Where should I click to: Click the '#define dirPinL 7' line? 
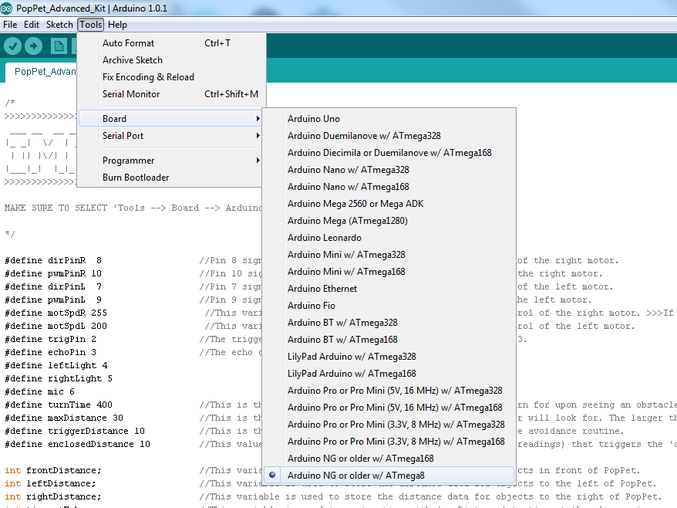click(x=53, y=287)
